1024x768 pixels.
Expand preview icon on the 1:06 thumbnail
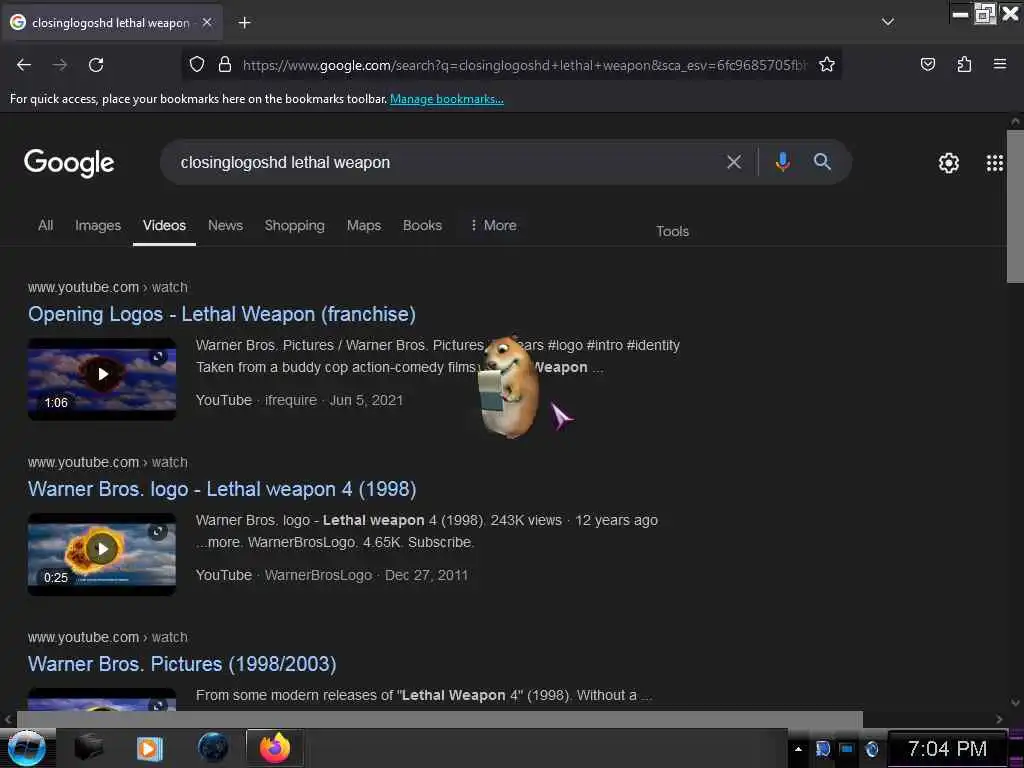[x=157, y=357]
